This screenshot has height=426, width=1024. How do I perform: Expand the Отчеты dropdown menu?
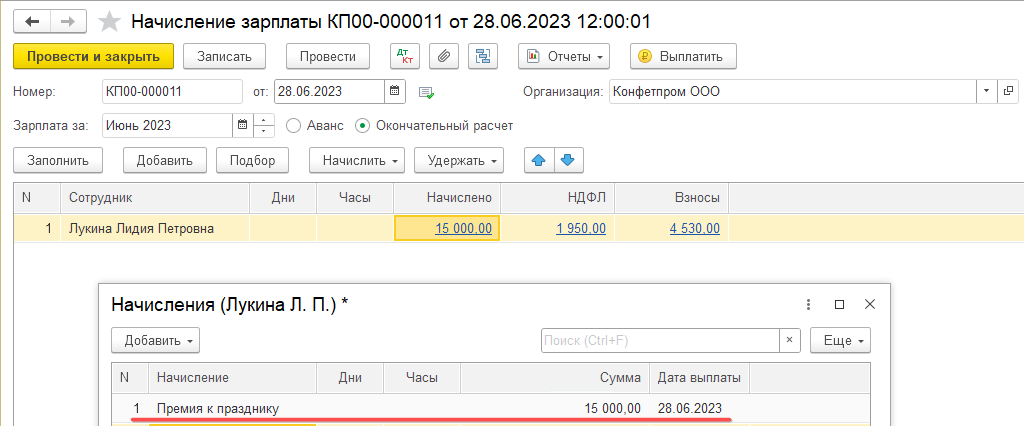[x=564, y=56]
